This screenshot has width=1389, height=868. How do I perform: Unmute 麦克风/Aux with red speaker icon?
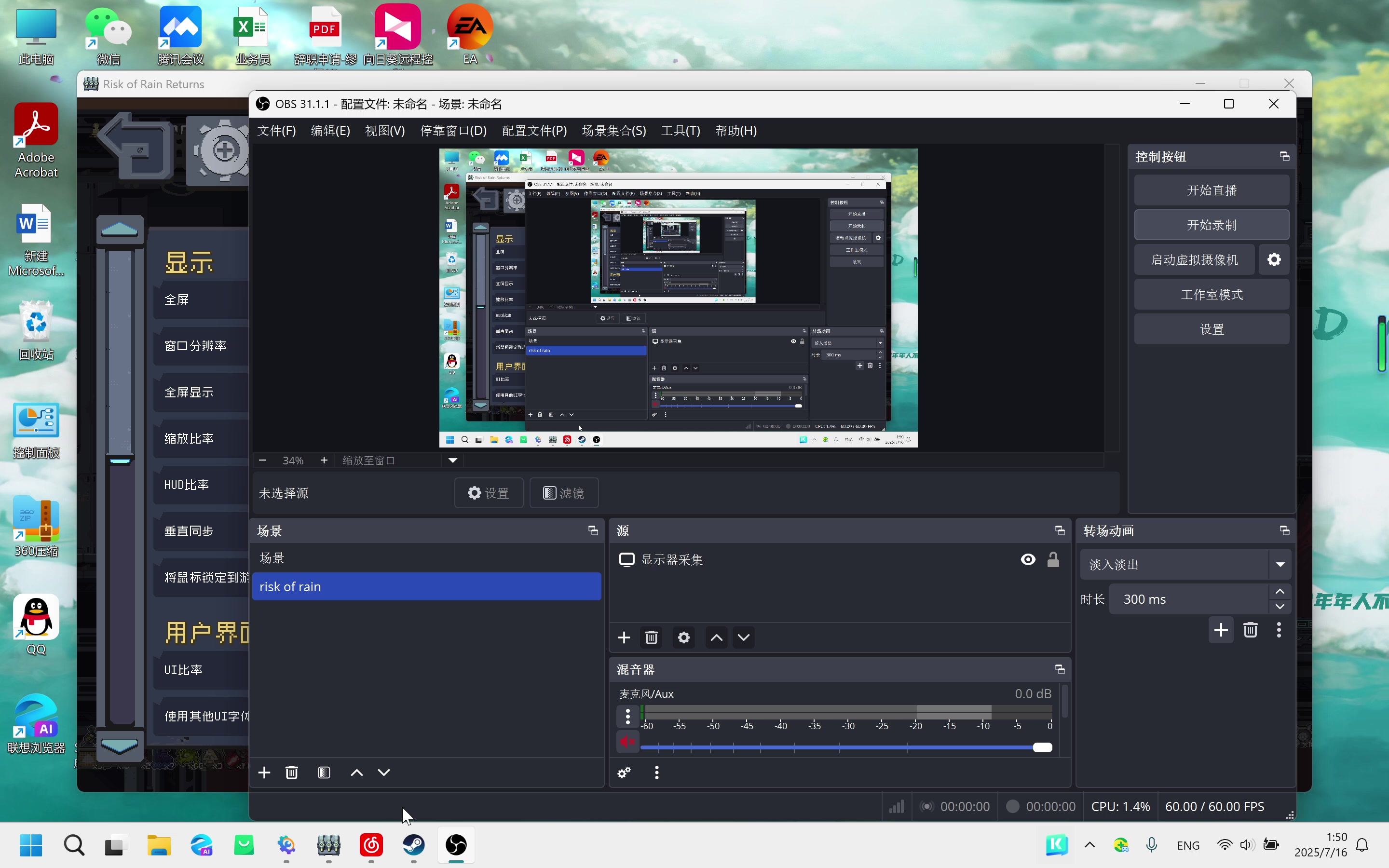click(x=627, y=742)
